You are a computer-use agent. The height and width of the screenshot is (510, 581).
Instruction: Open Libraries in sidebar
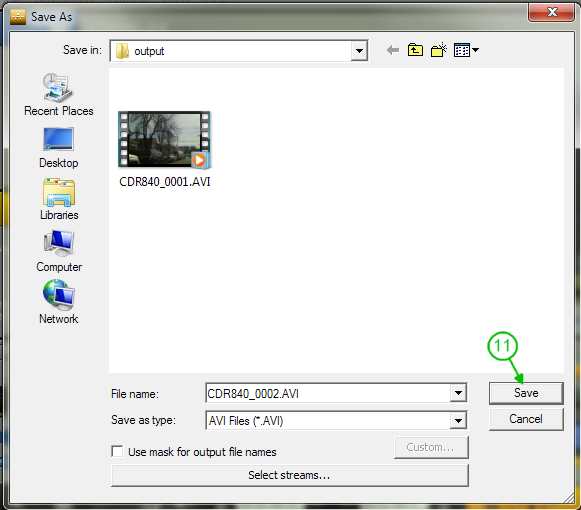[59, 199]
